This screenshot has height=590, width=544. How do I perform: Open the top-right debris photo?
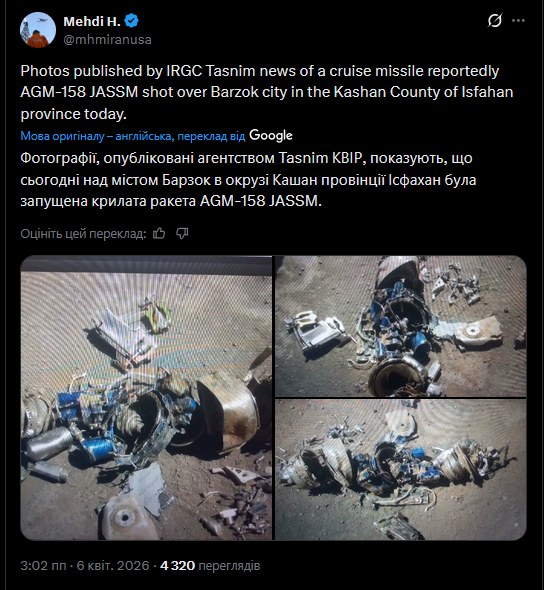pyautogui.click(x=401, y=326)
